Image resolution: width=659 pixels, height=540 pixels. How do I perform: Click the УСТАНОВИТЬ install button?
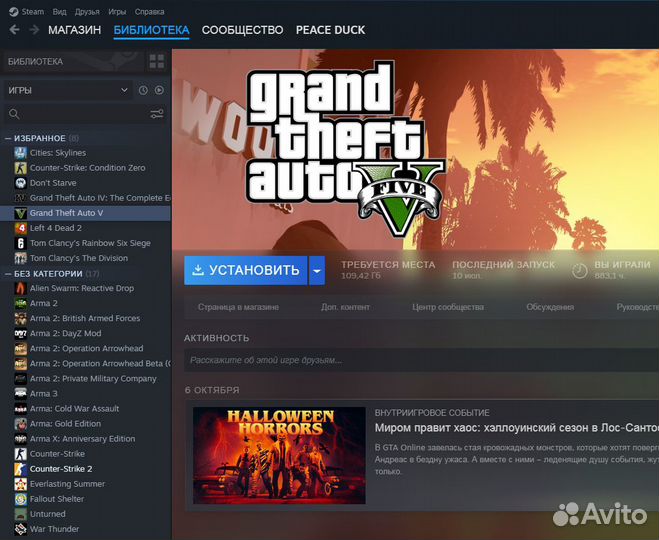246,271
